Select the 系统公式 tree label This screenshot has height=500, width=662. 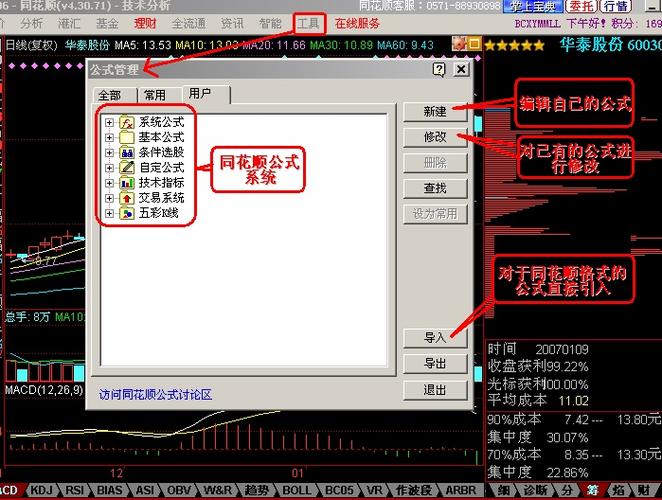tap(161, 122)
